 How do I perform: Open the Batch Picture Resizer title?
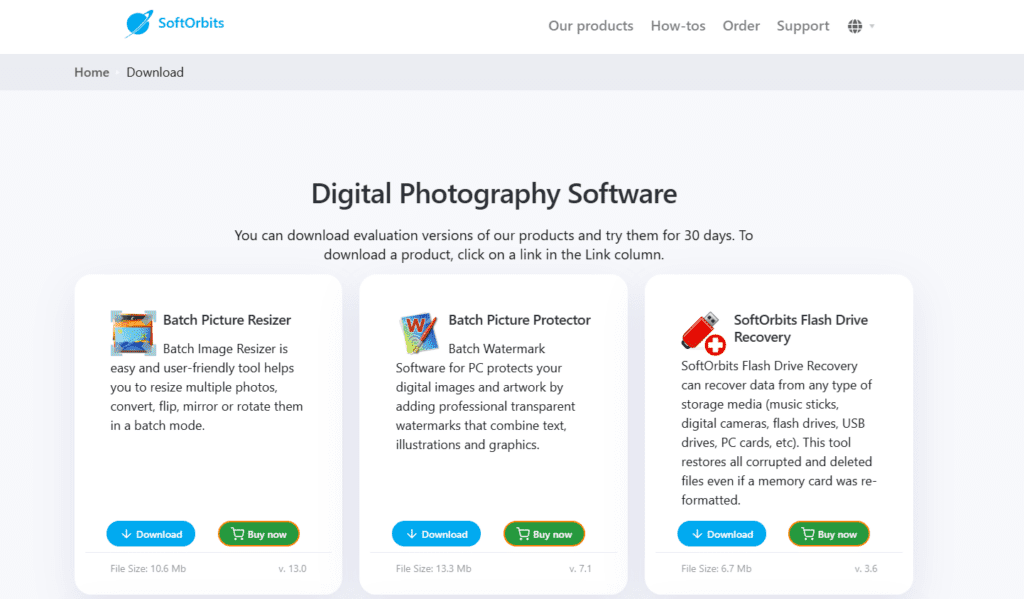coord(227,320)
